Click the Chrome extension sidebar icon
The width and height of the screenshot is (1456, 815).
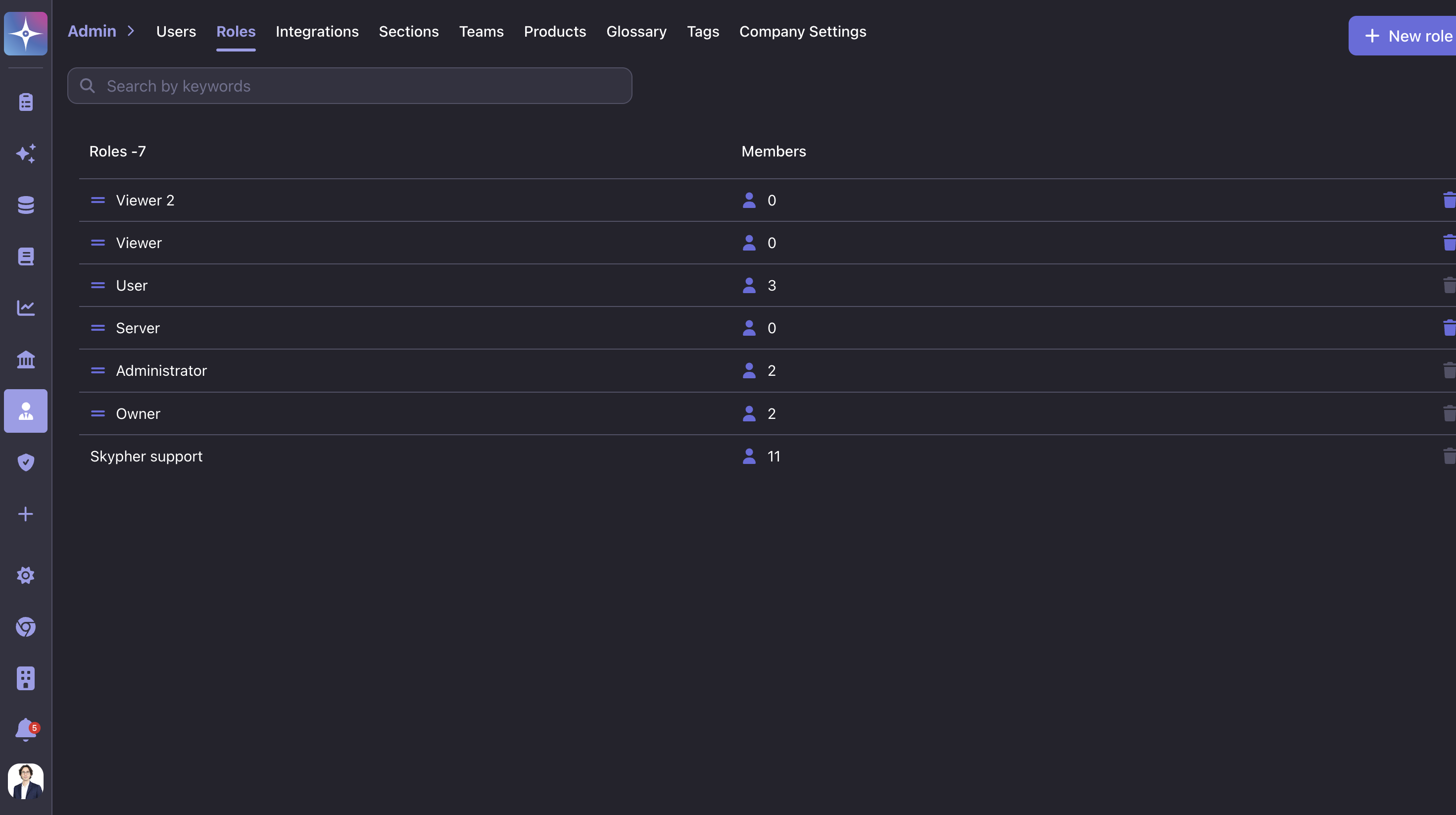(25, 627)
